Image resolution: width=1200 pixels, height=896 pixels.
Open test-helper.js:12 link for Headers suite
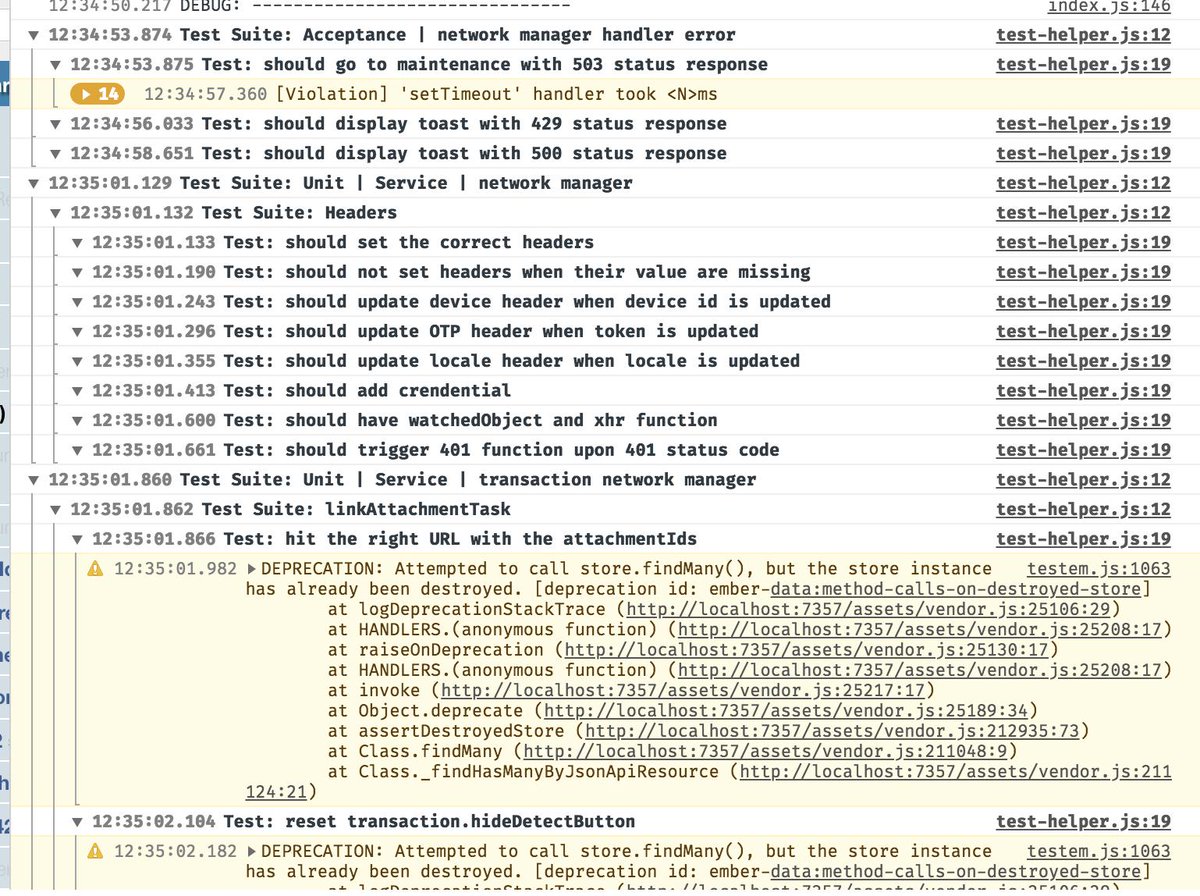click(1083, 213)
